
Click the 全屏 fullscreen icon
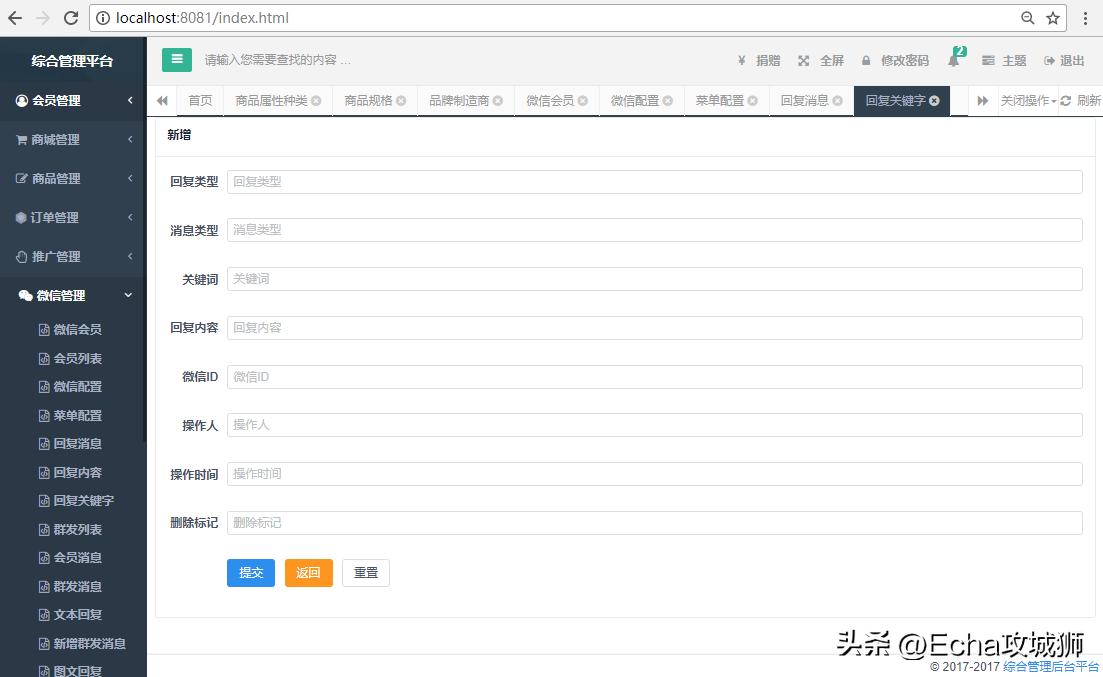click(x=803, y=60)
